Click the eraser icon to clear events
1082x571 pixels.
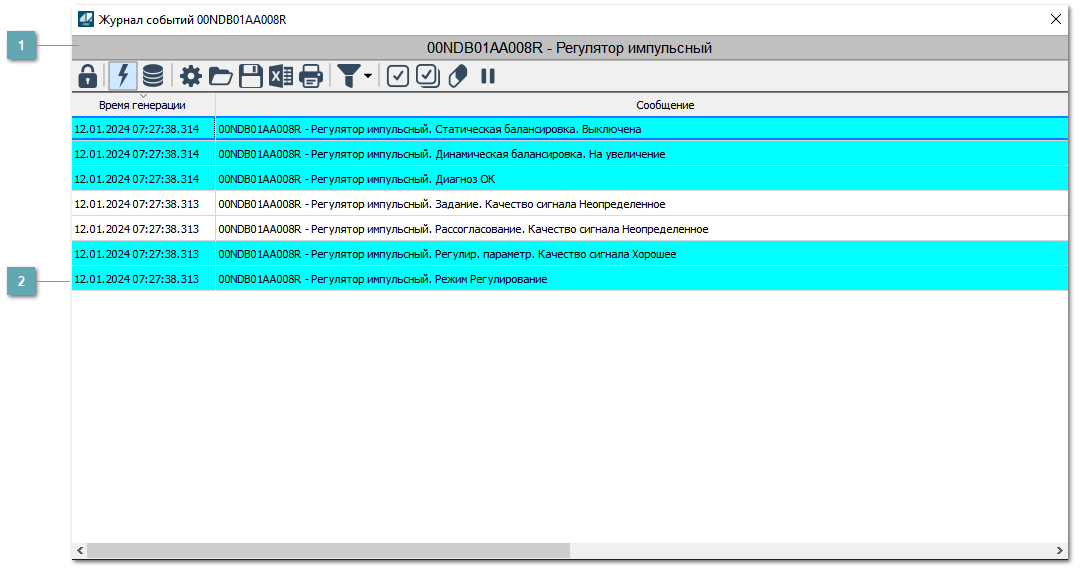point(458,76)
